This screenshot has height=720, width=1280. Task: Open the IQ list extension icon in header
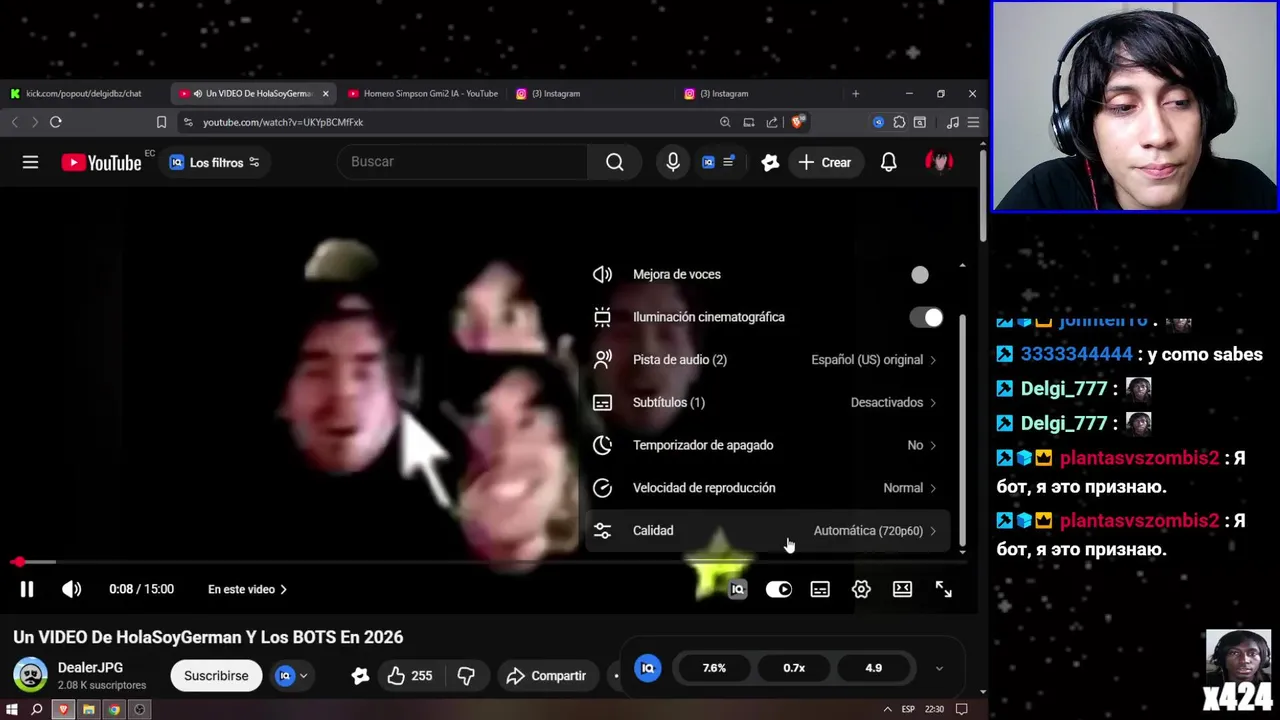[x=719, y=162]
